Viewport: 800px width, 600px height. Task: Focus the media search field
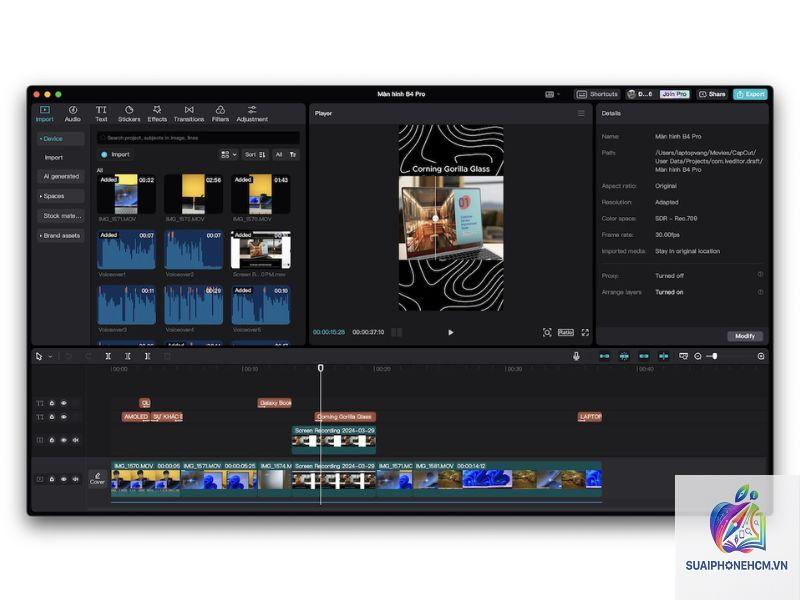(198, 138)
